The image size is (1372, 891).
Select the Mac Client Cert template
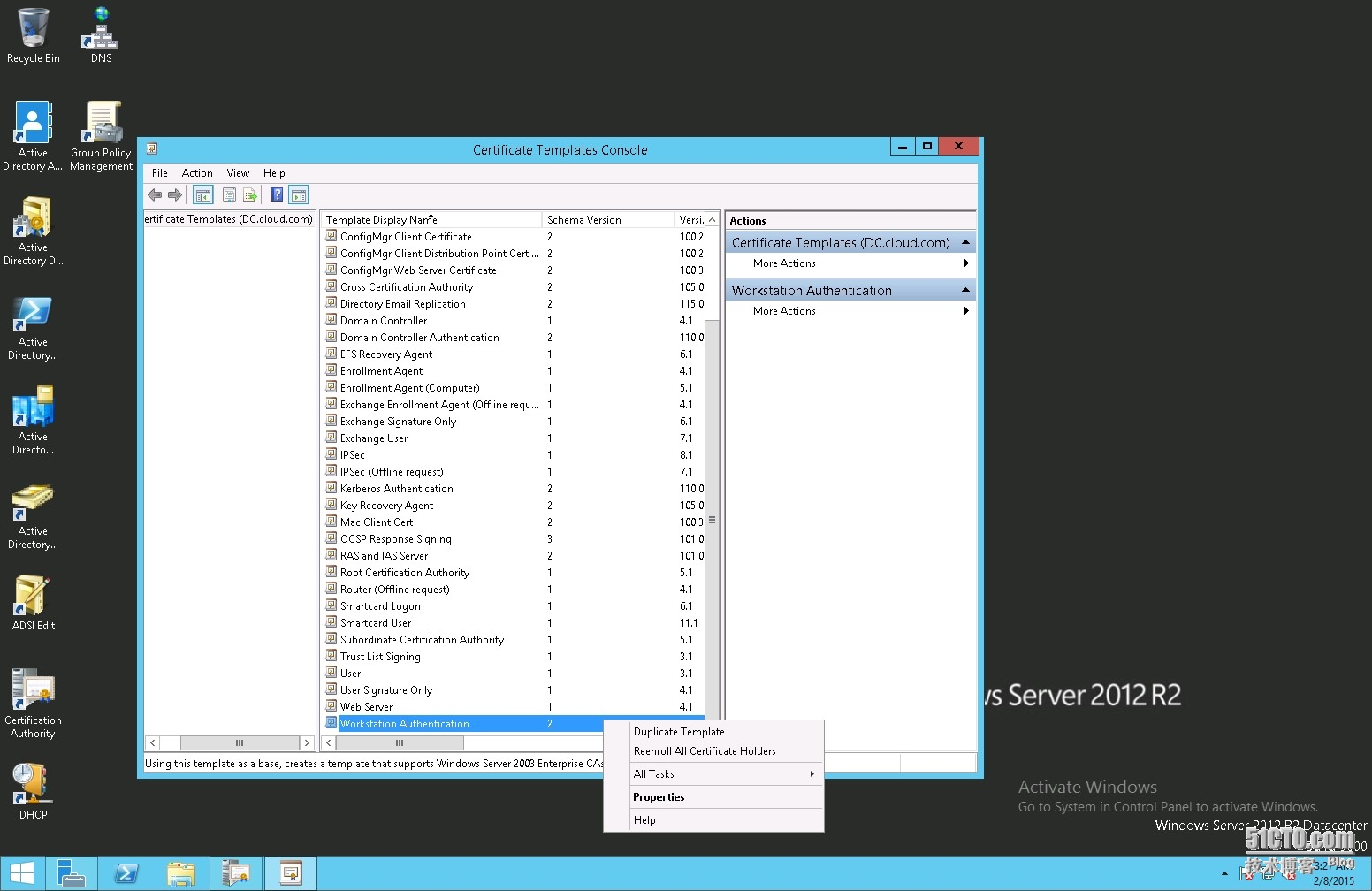377,522
